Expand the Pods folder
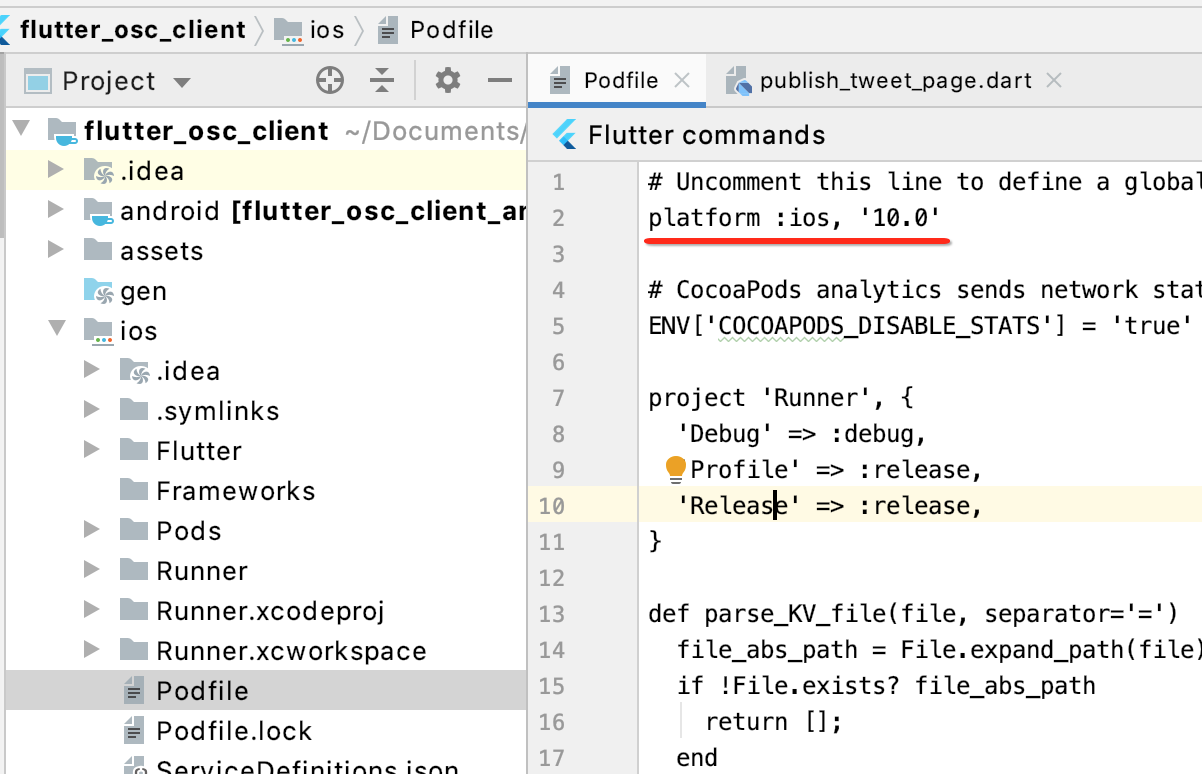1202x774 pixels. point(92,530)
